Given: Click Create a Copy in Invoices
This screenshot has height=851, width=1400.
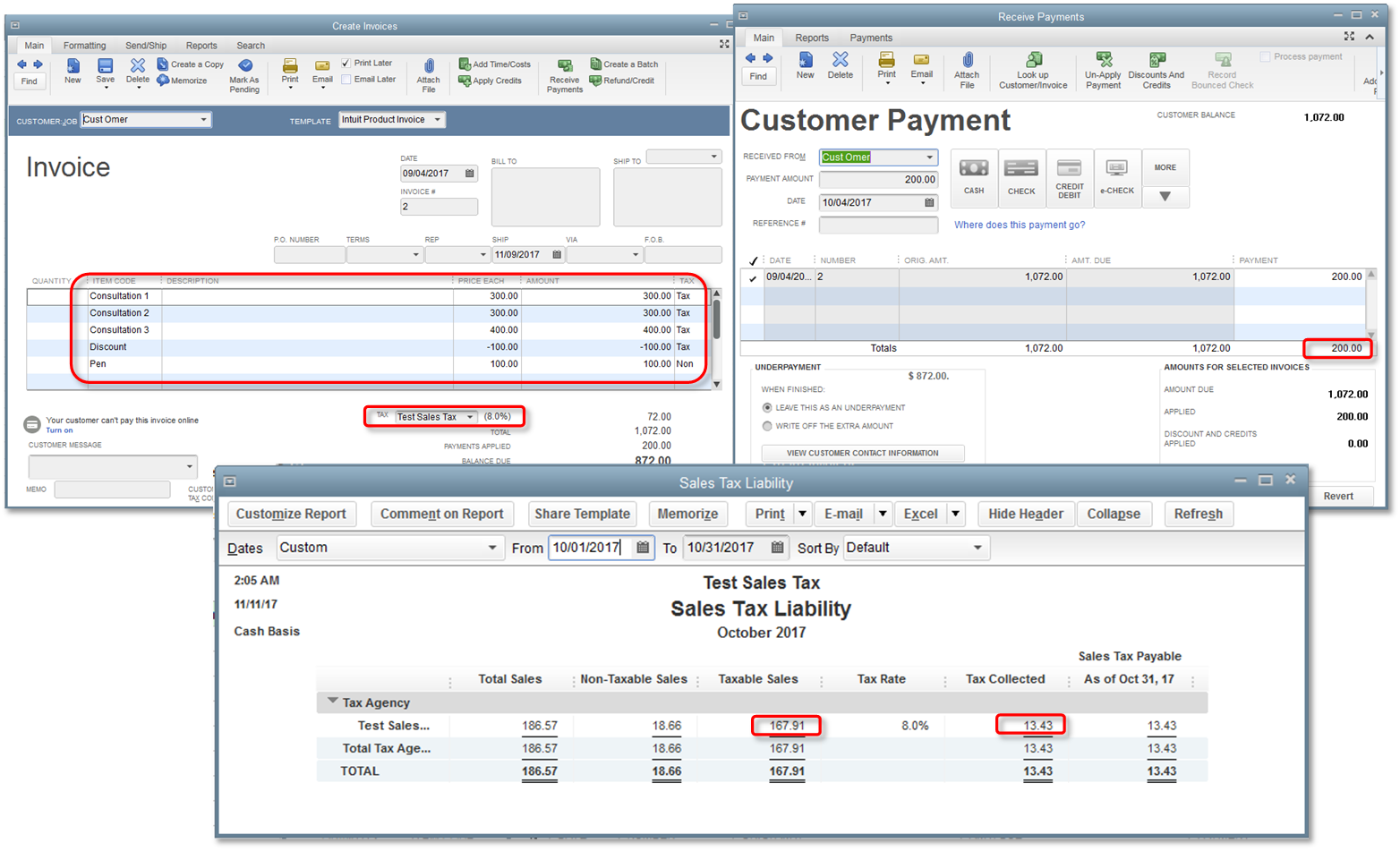Looking at the screenshot, I should tap(191, 64).
